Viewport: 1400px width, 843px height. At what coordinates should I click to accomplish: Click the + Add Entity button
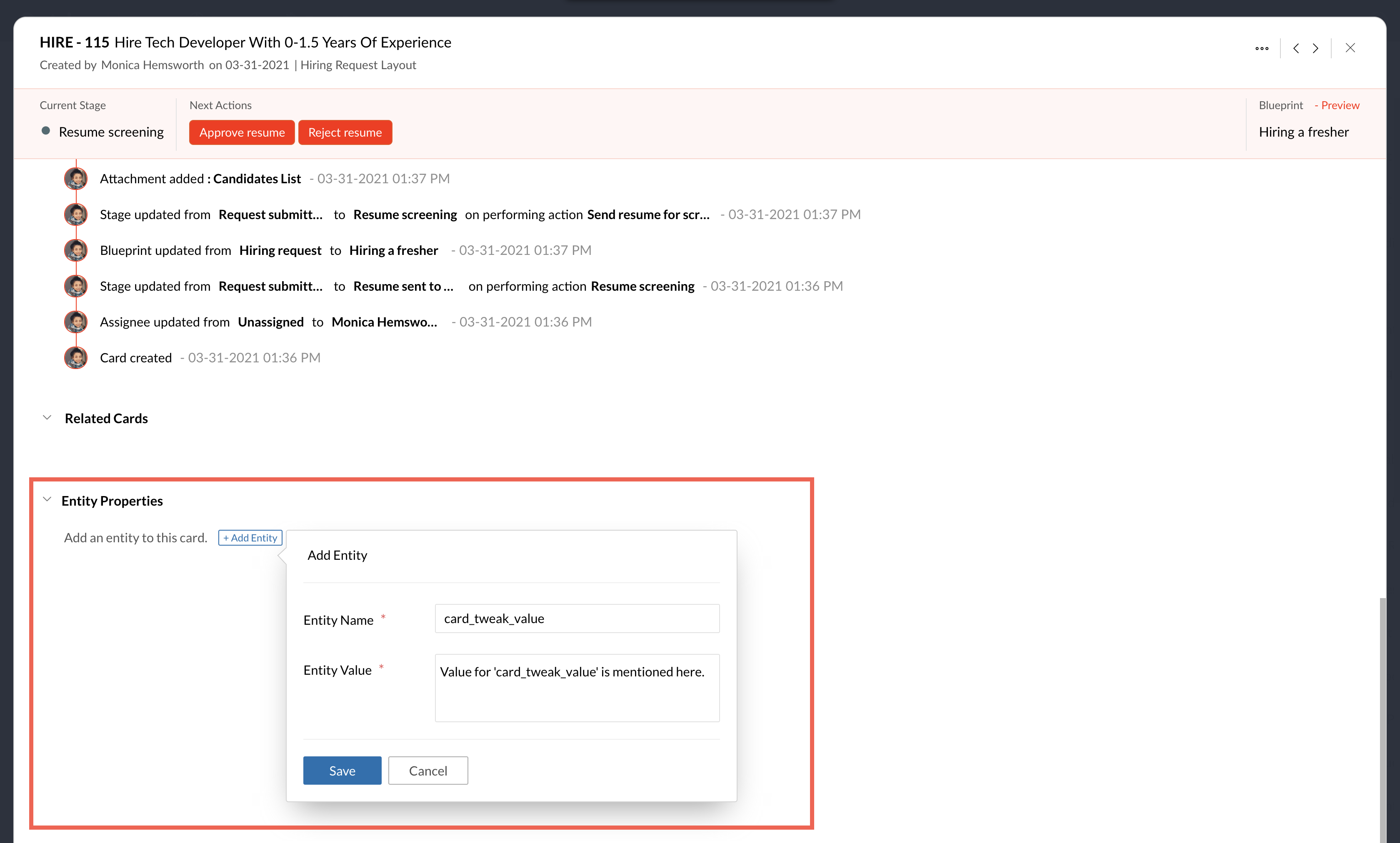click(x=250, y=538)
